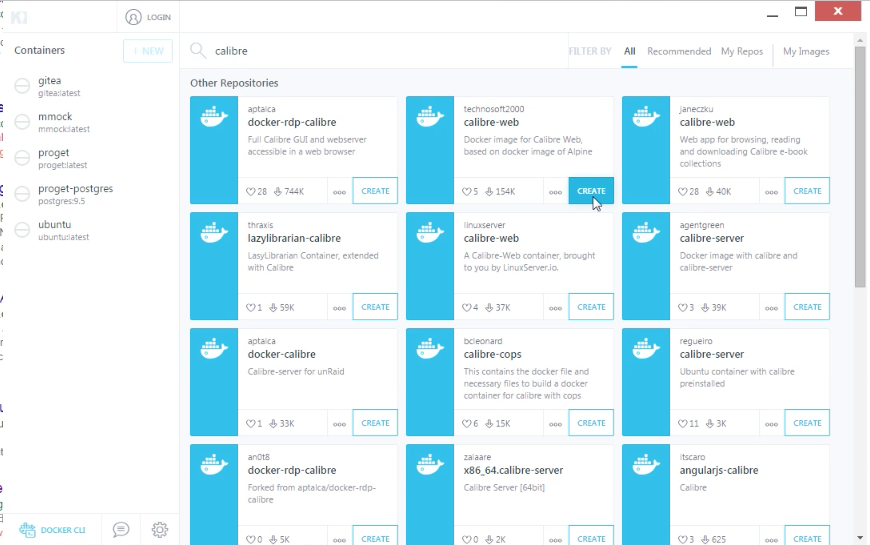
Task: Click gitea container status icon
Action: pyautogui.click(x=22, y=86)
